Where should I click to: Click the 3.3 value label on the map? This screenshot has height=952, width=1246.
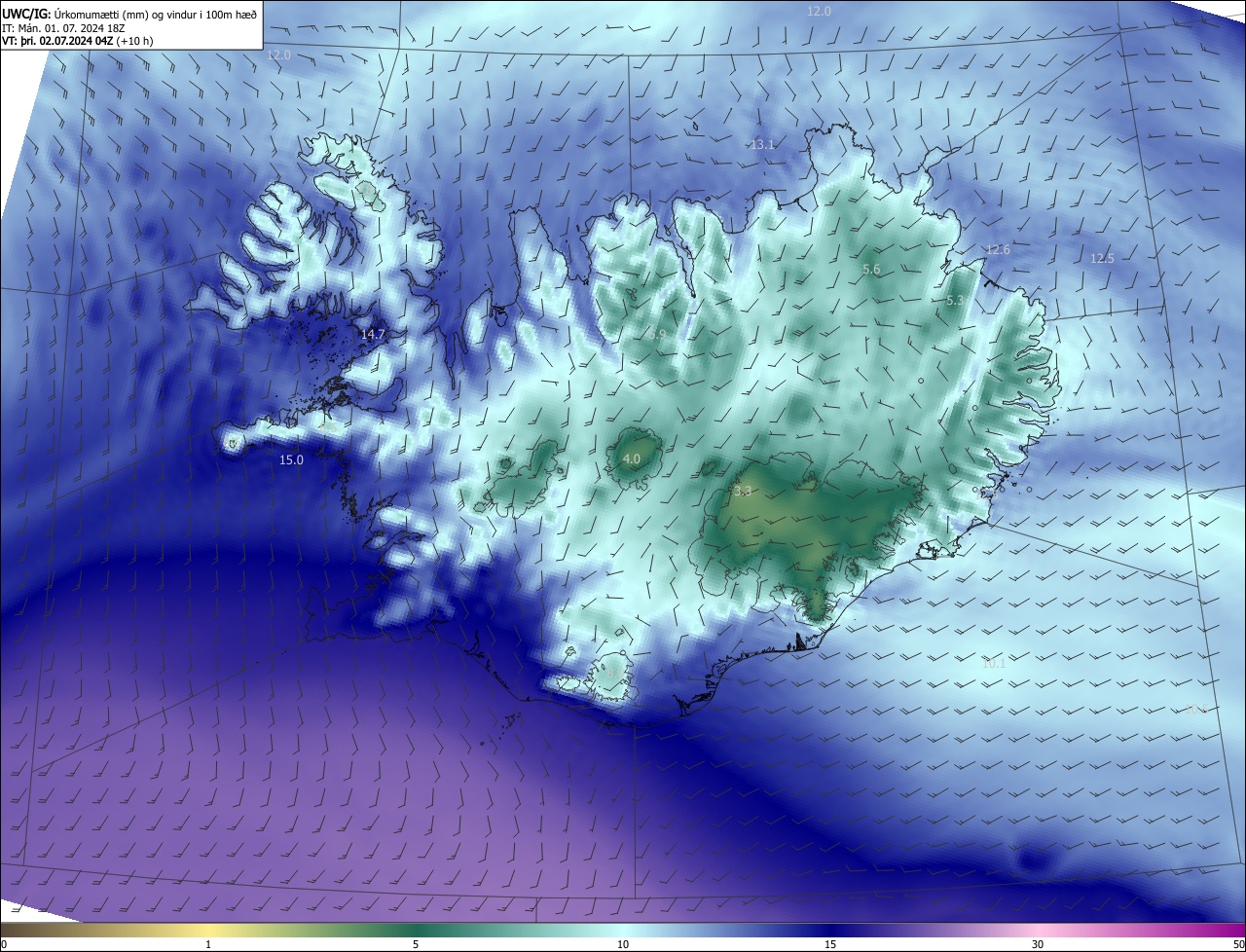point(743,492)
